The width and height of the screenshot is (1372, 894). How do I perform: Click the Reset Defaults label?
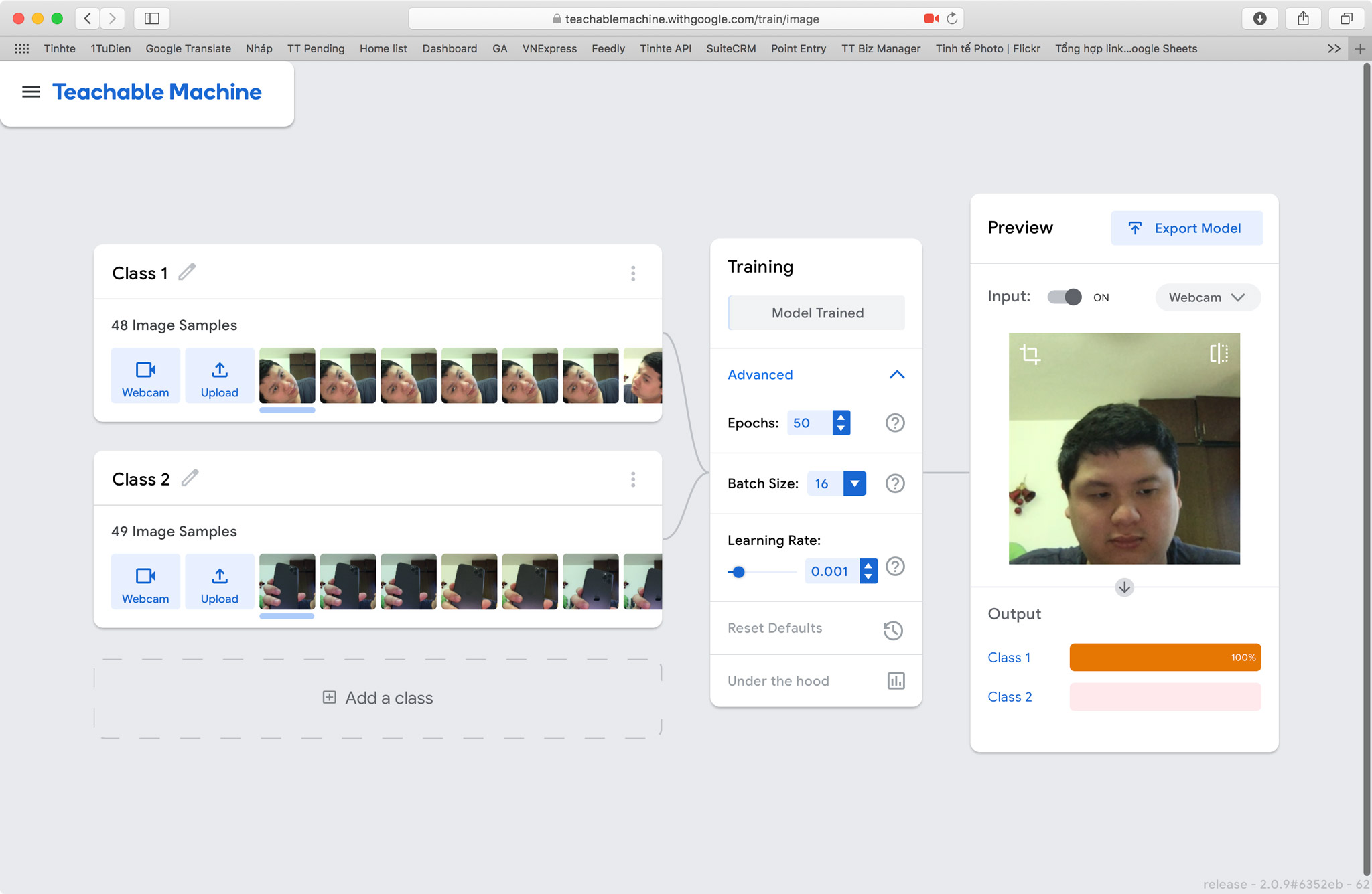[775, 628]
